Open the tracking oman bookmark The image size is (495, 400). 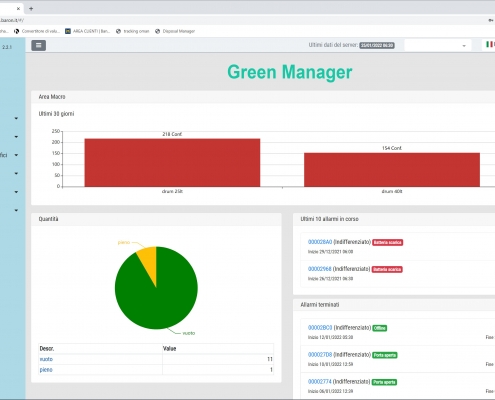pos(132,31)
